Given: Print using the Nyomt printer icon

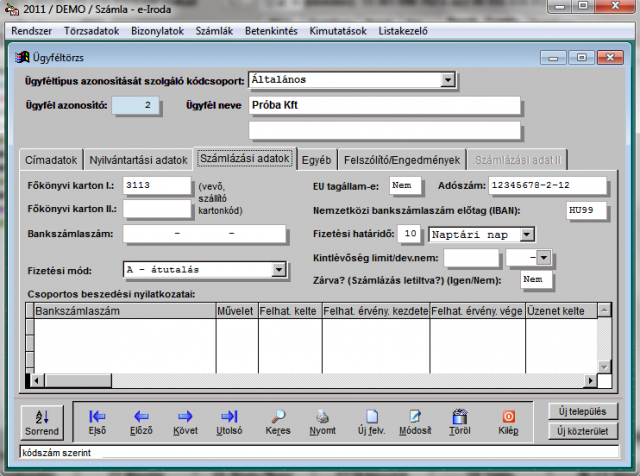Looking at the screenshot, I should [324, 421].
